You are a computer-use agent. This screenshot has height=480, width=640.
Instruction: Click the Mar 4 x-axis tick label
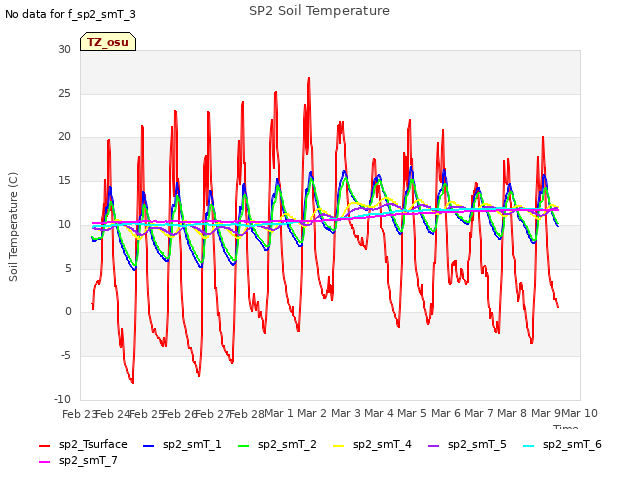click(x=379, y=413)
